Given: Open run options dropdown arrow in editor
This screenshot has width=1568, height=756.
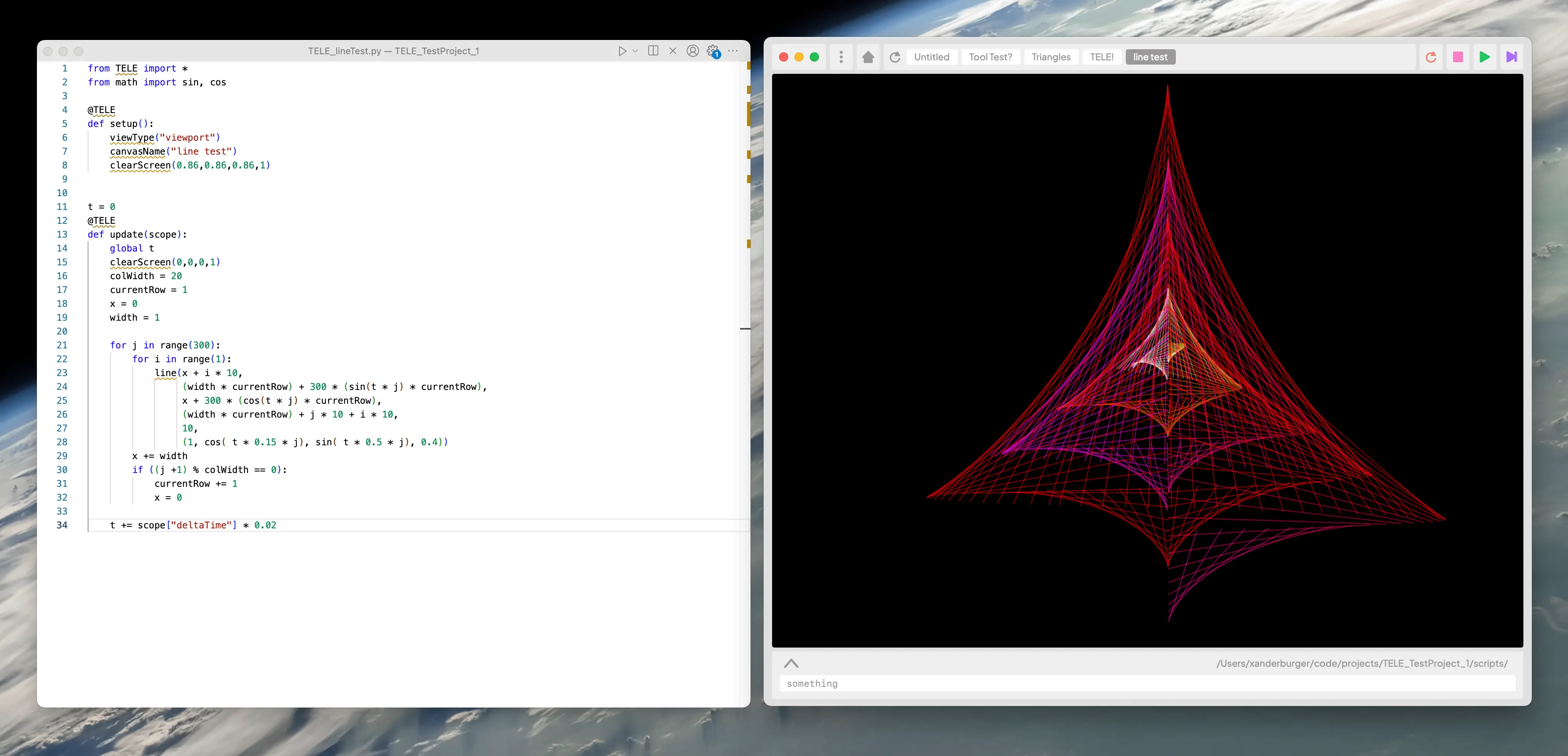Looking at the screenshot, I should click(x=636, y=51).
